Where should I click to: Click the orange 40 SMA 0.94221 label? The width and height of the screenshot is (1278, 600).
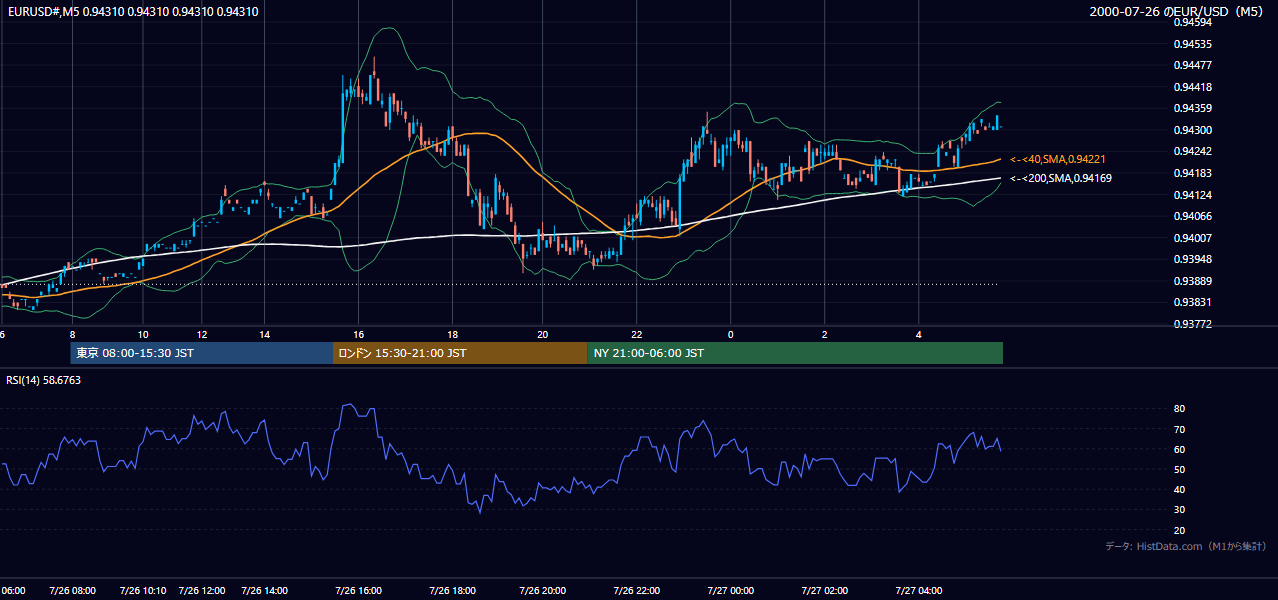(1058, 159)
